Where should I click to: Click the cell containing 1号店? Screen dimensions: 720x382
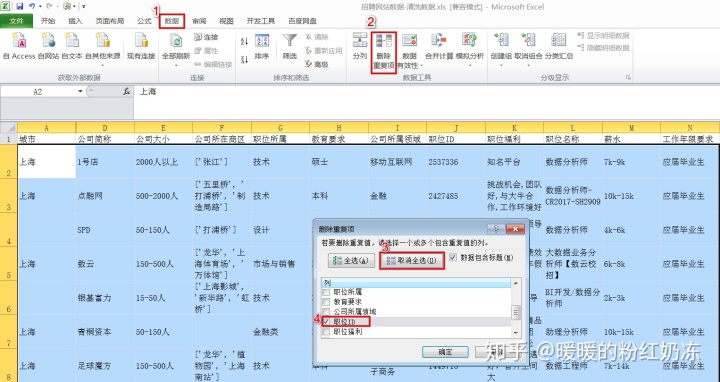(105, 162)
